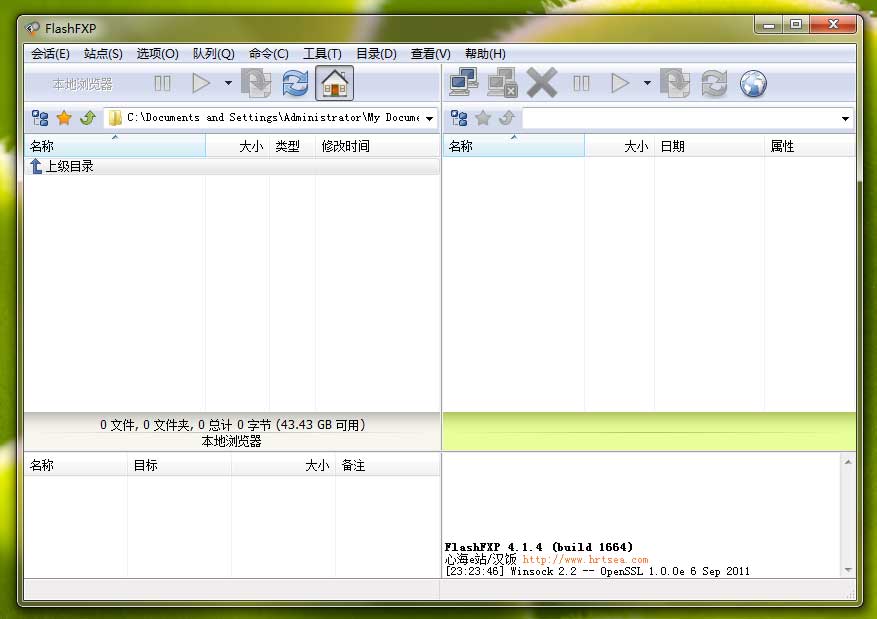This screenshot has height=619, width=877.
Task: Refresh the local browser pane
Action: pyautogui.click(x=295, y=83)
